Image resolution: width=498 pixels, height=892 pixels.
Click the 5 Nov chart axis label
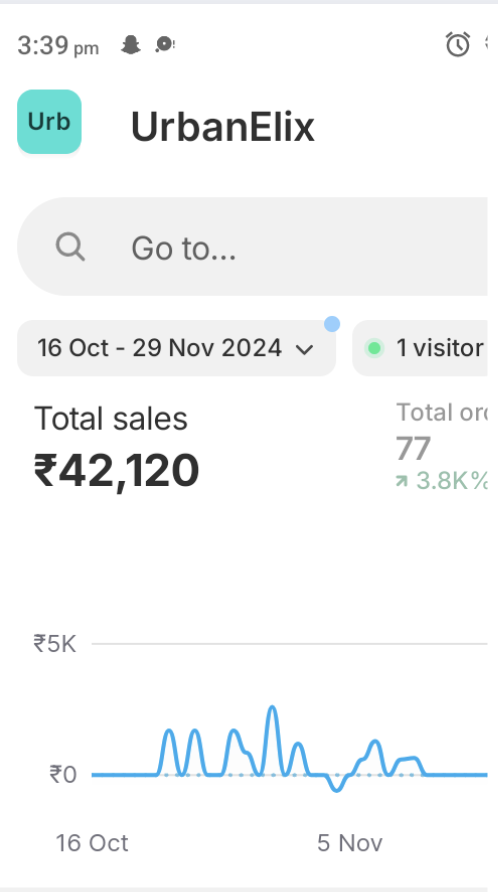pyautogui.click(x=350, y=843)
